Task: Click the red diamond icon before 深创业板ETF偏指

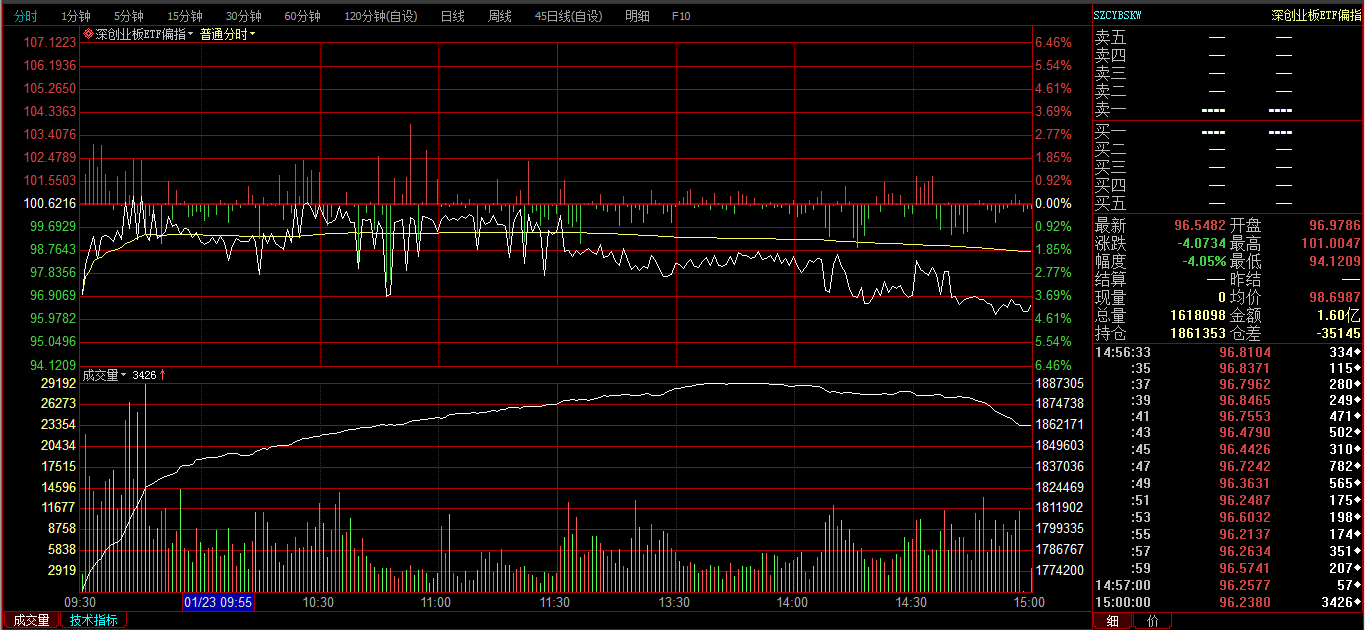Action: pos(89,34)
